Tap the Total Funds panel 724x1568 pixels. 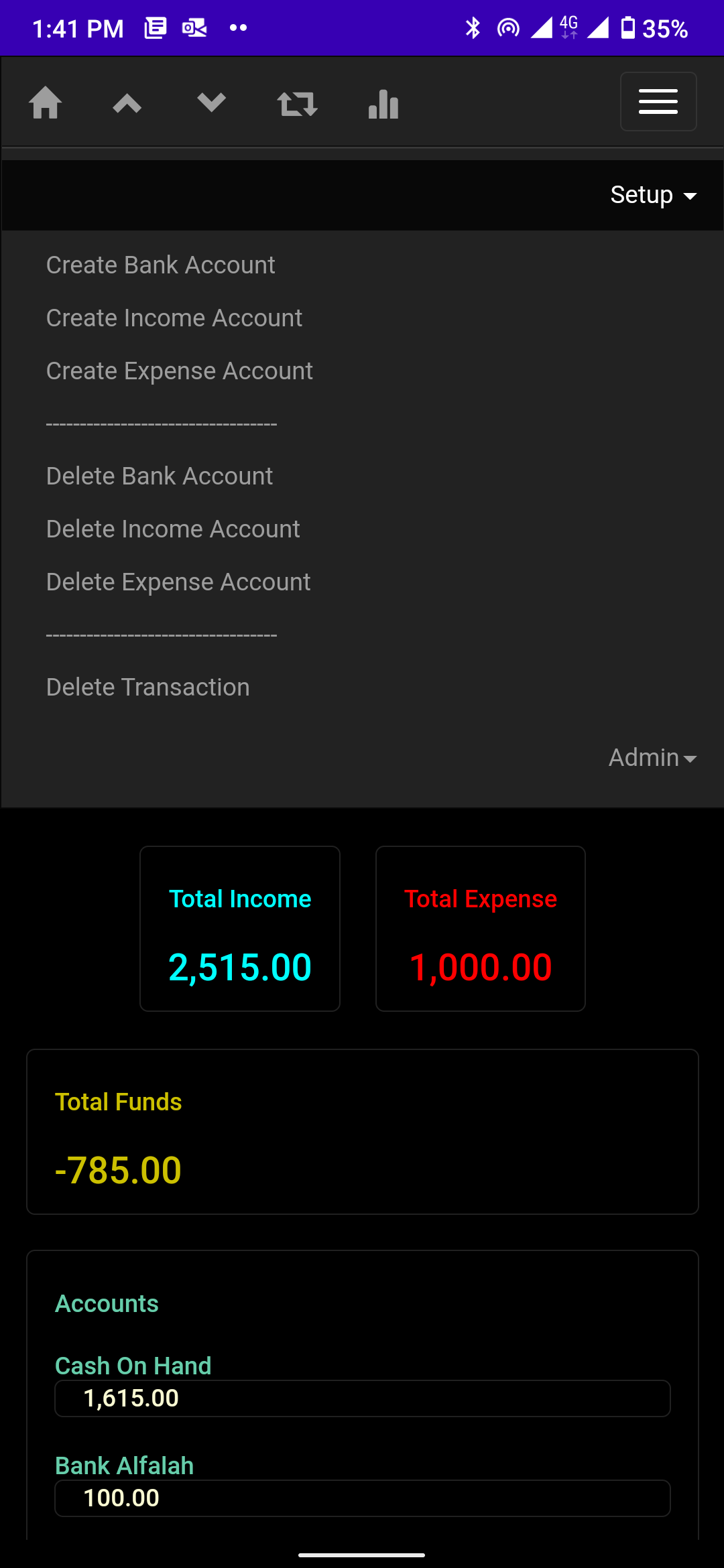click(x=362, y=1132)
